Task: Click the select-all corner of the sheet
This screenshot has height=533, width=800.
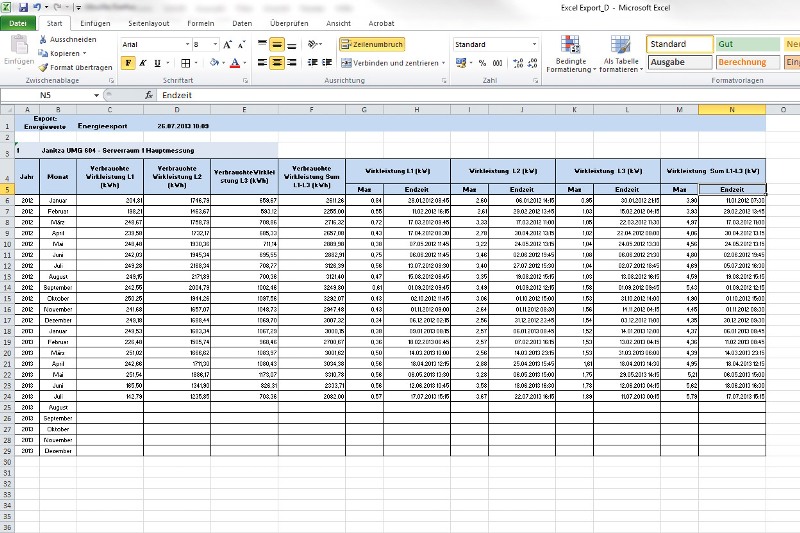Action: pyautogui.click(x=7, y=110)
